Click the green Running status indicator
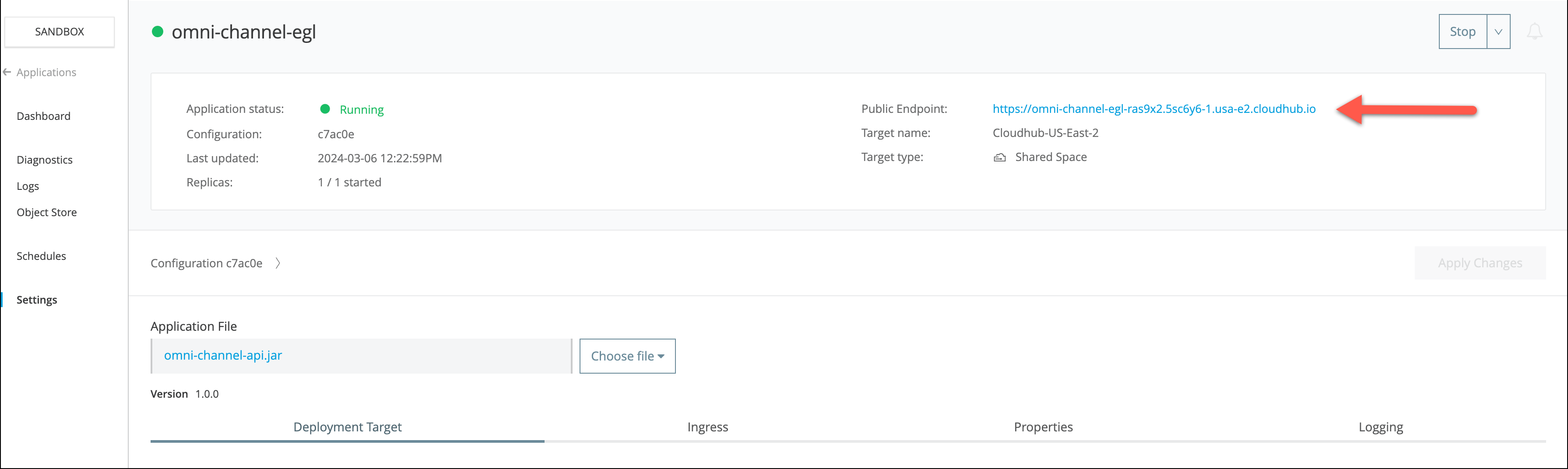This screenshot has height=469, width=1568. 325,109
